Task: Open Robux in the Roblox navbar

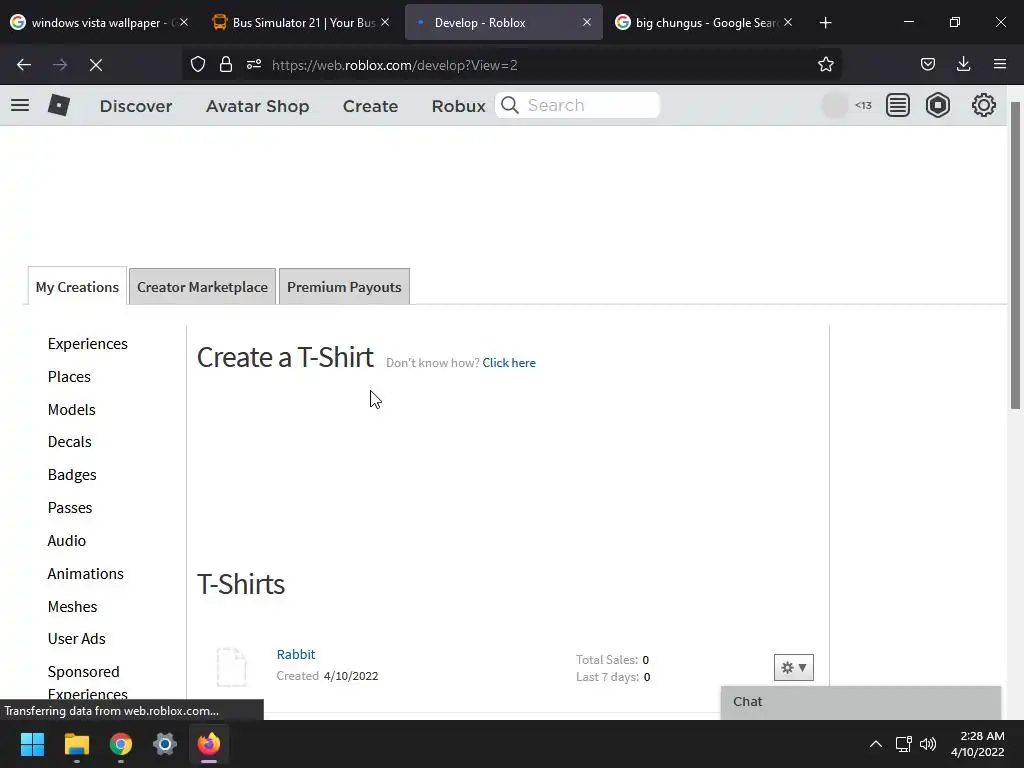Action: pos(458,106)
